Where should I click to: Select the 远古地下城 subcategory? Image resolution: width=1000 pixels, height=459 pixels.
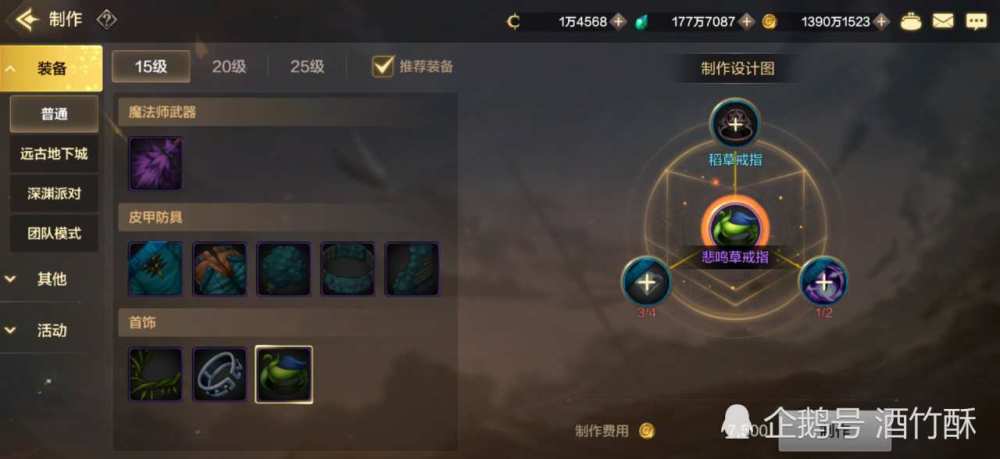point(54,154)
